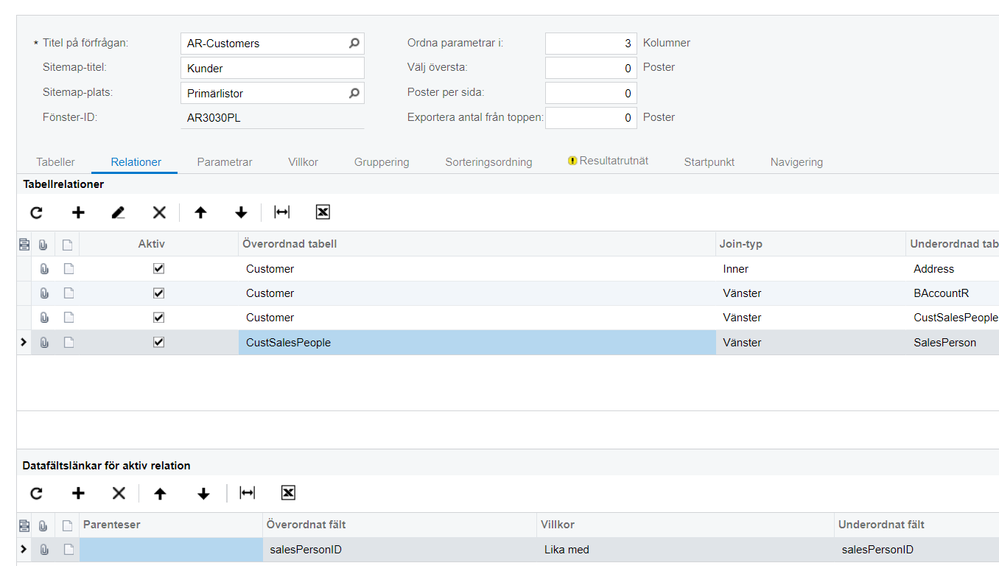Edit the selected table relation
The height and width of the screenshot is (566, 999).
click(118, 213)
